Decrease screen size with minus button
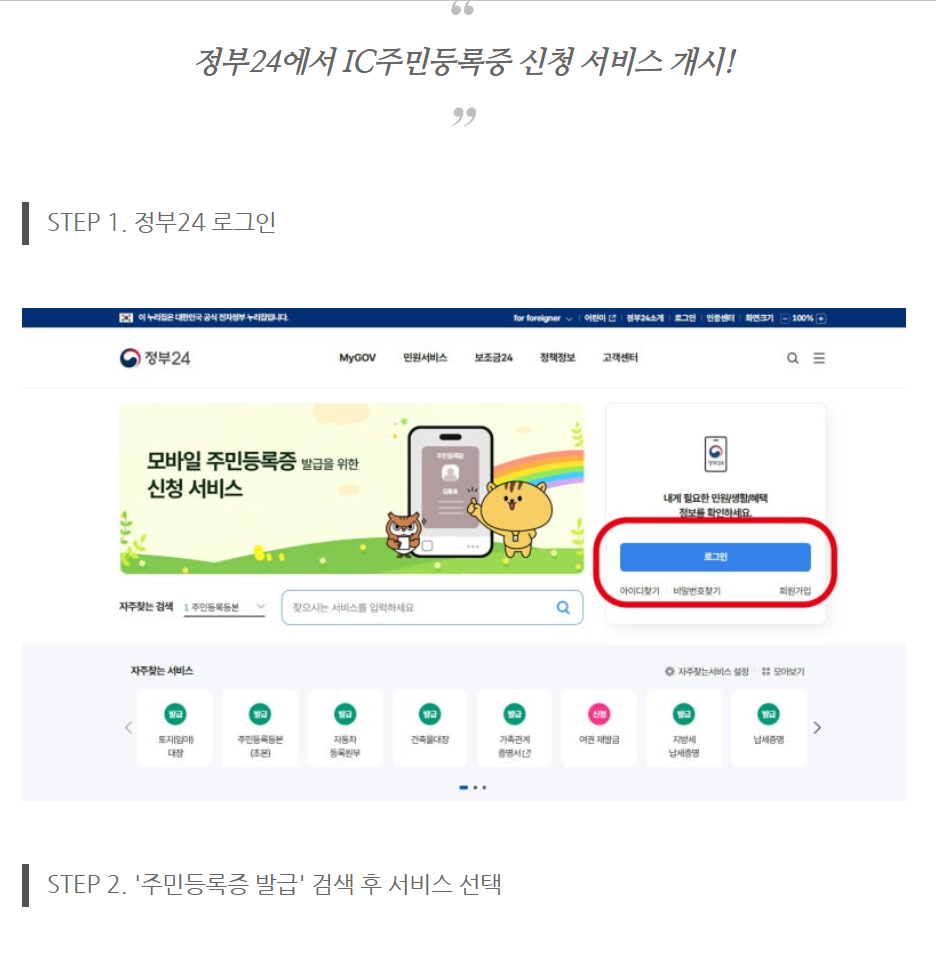This screenshot has height=966, width=936. coord(785,319)
